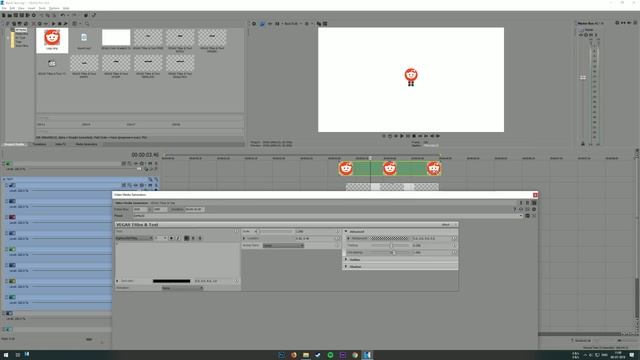Align text right in Titles & Text
This screenshot has height=360, width=640.
pos(200,238)
